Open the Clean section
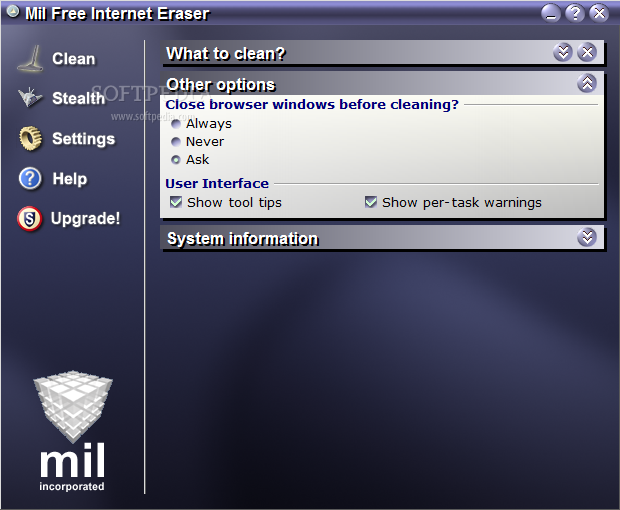Screen dimensions: 620x510 point(74,59)
